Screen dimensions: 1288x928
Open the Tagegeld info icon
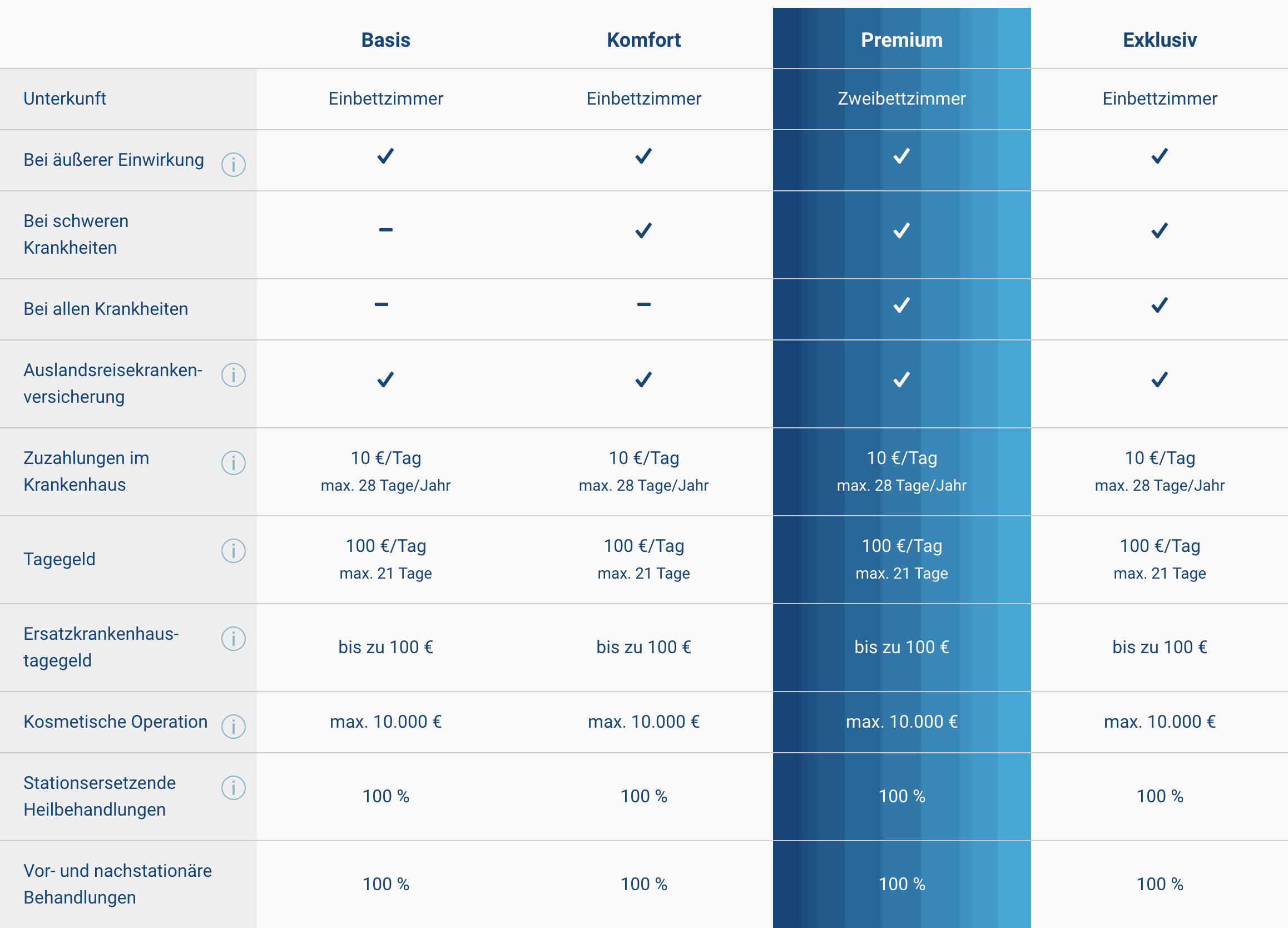[233, 551]
